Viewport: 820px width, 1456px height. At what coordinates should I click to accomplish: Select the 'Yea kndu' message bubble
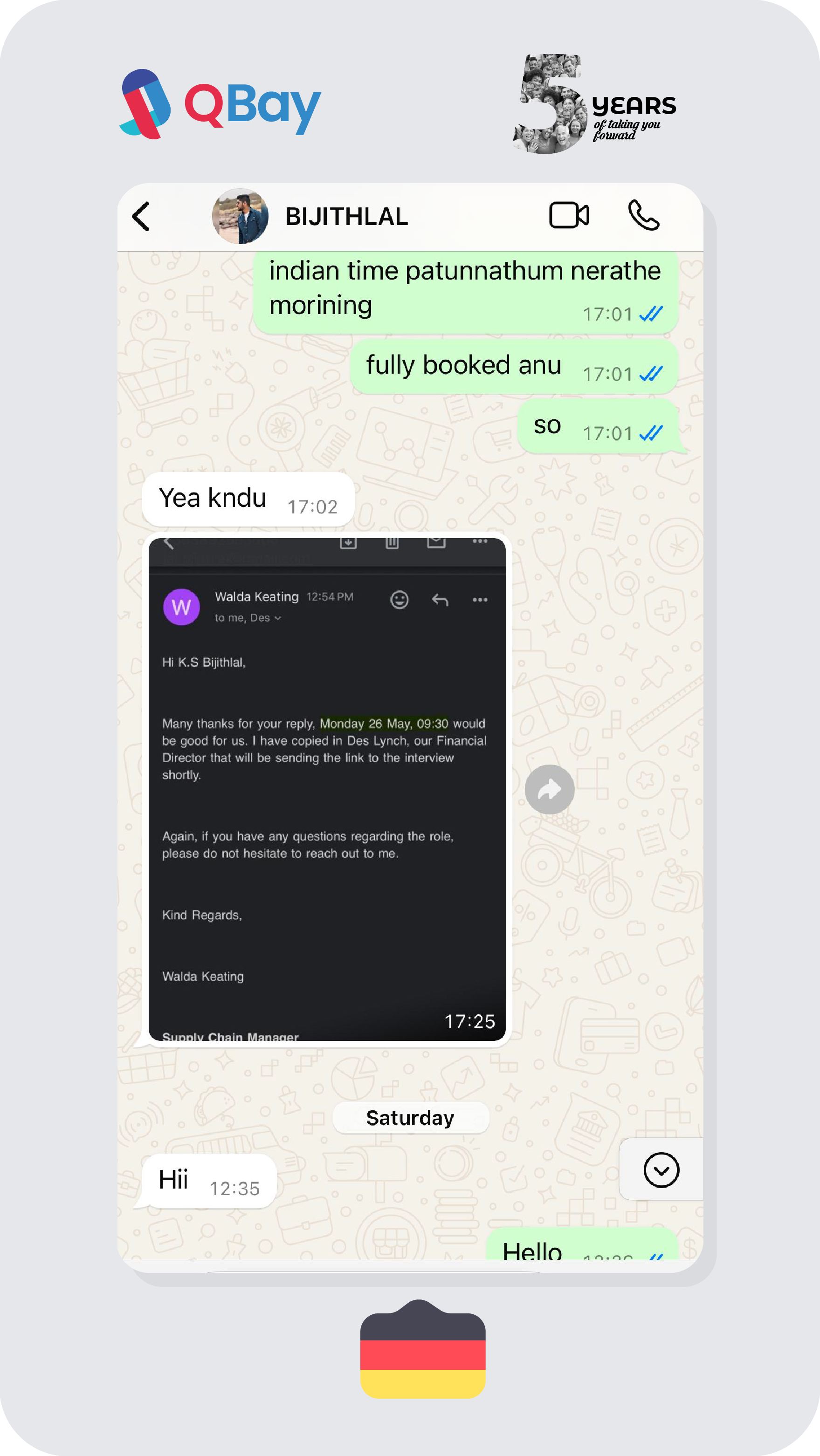(x=248, y=499)
